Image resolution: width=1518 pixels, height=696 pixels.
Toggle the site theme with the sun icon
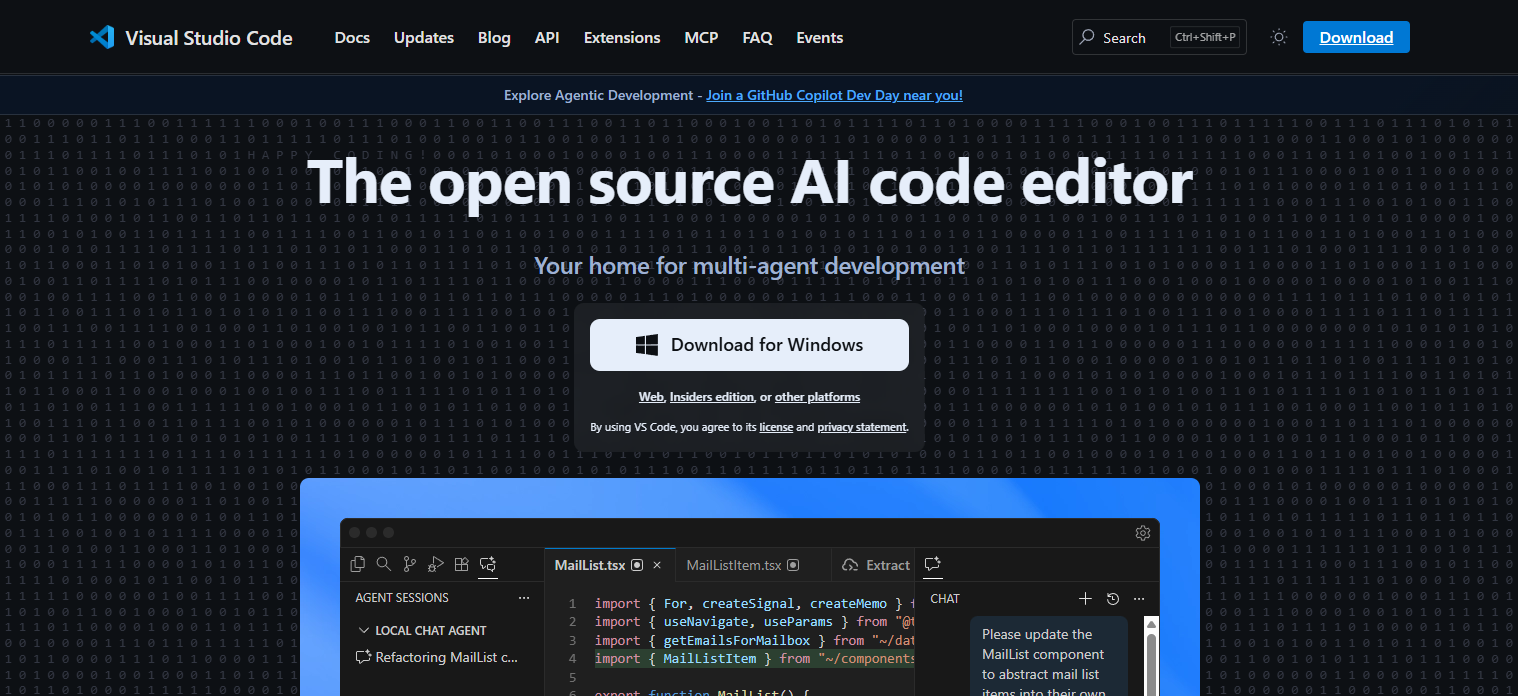[1278, 36]
